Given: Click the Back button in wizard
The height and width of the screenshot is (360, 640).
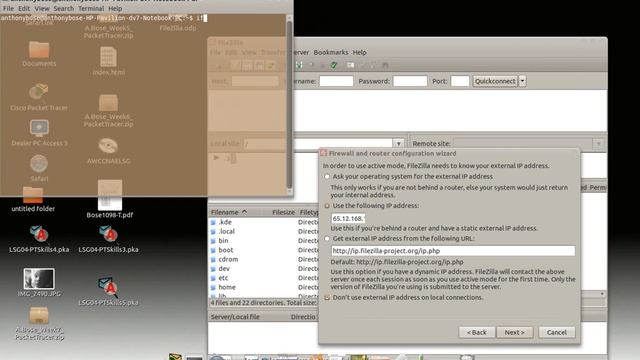Looking at the screenshot, I should (x=477, y=332).
